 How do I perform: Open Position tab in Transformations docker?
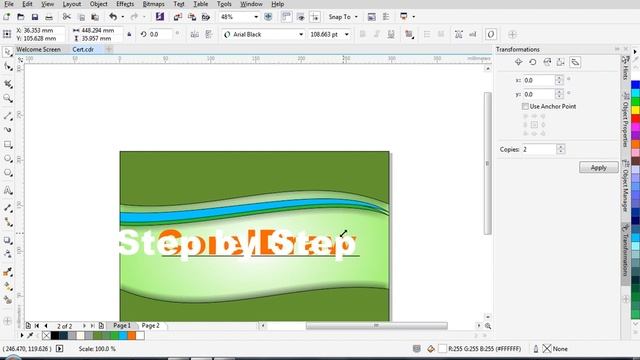click(518, 62)
